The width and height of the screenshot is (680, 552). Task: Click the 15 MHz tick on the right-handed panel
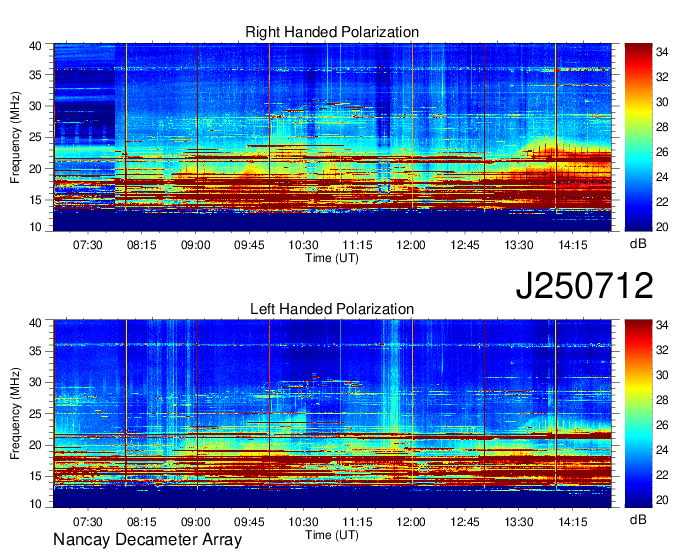(x=36, y=200)
